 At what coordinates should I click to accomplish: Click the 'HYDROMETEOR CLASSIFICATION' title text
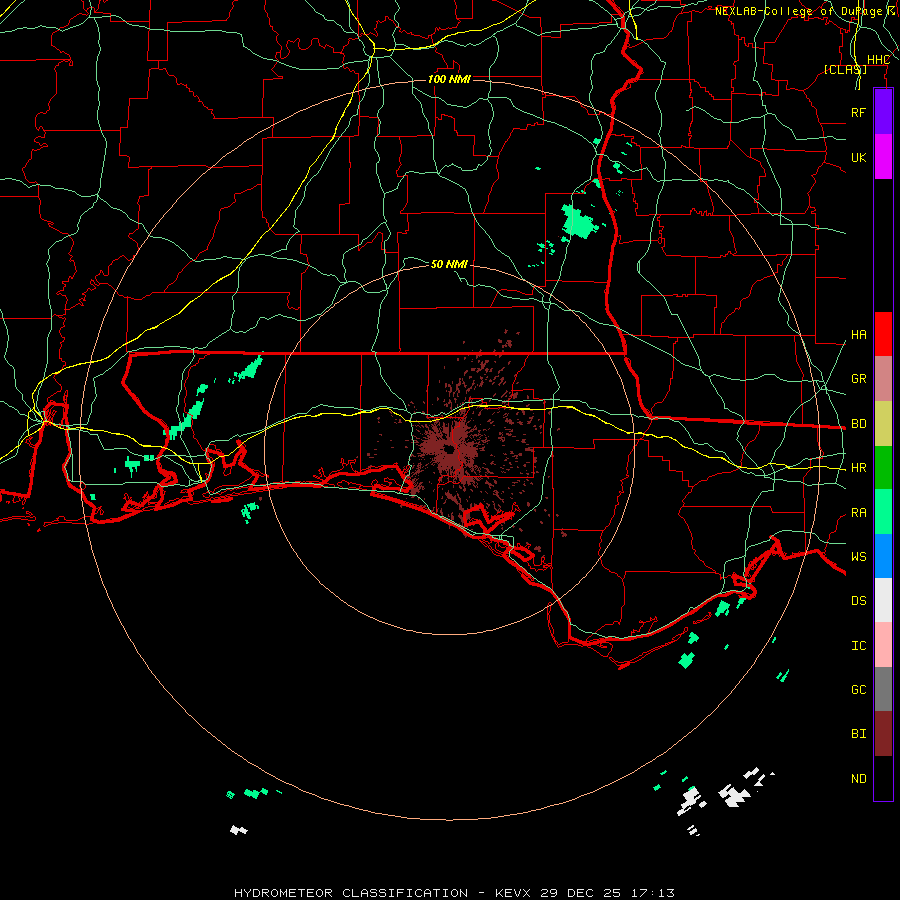(351, 893)
